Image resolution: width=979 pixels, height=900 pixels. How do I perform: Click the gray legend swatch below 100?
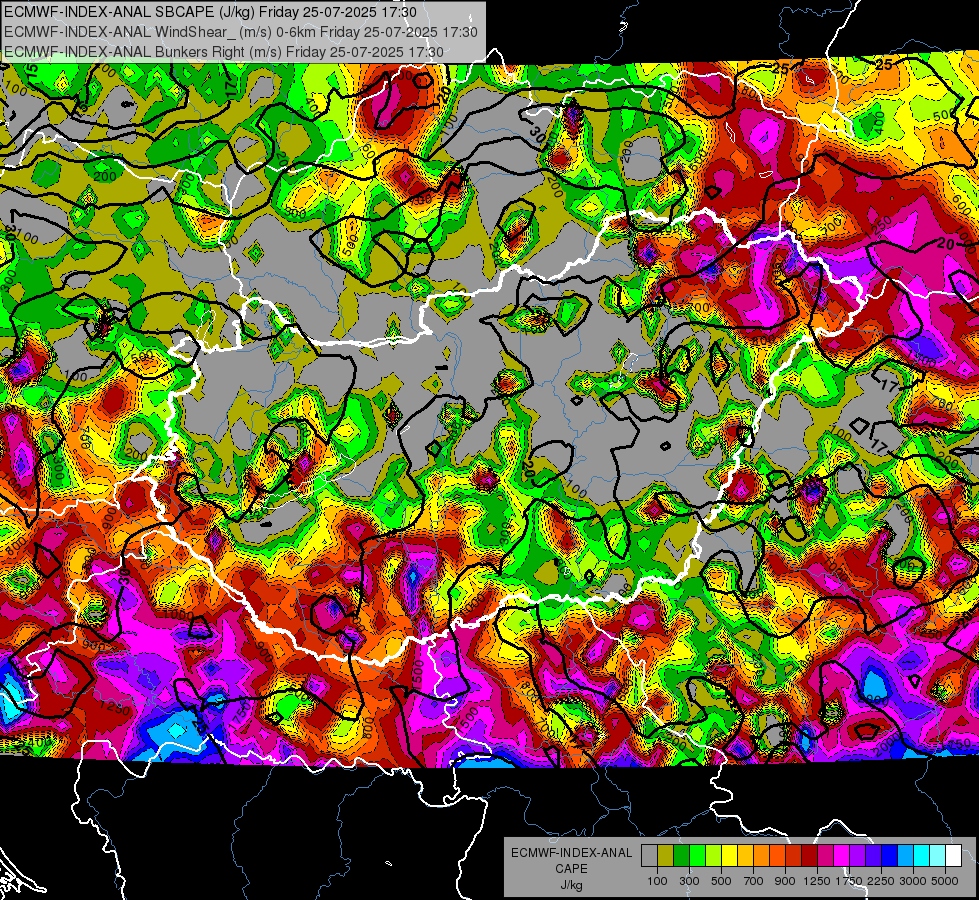pos(649,856)
